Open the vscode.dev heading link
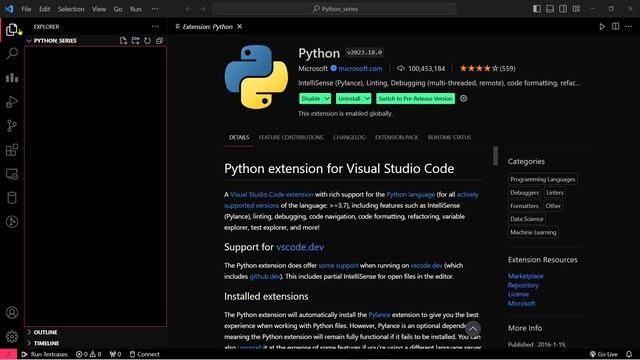The width and height of the screenshot is (640, 360). pyautogui.click(x=300, y=247)
